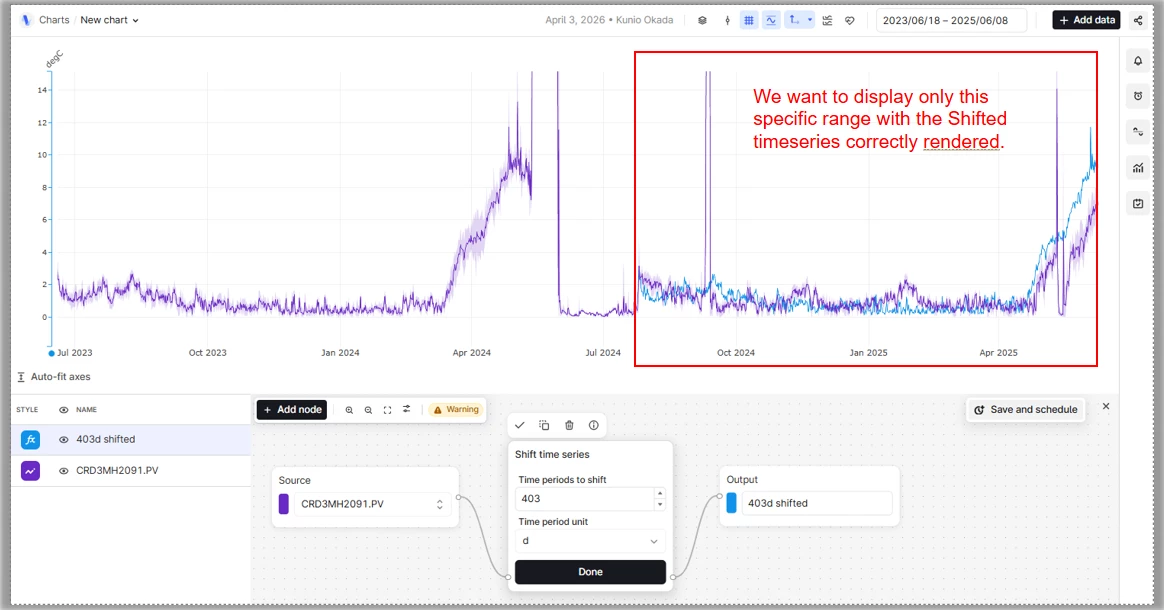
Task: Open the New chart title dropdown
Action: click(x=110, y=20)
